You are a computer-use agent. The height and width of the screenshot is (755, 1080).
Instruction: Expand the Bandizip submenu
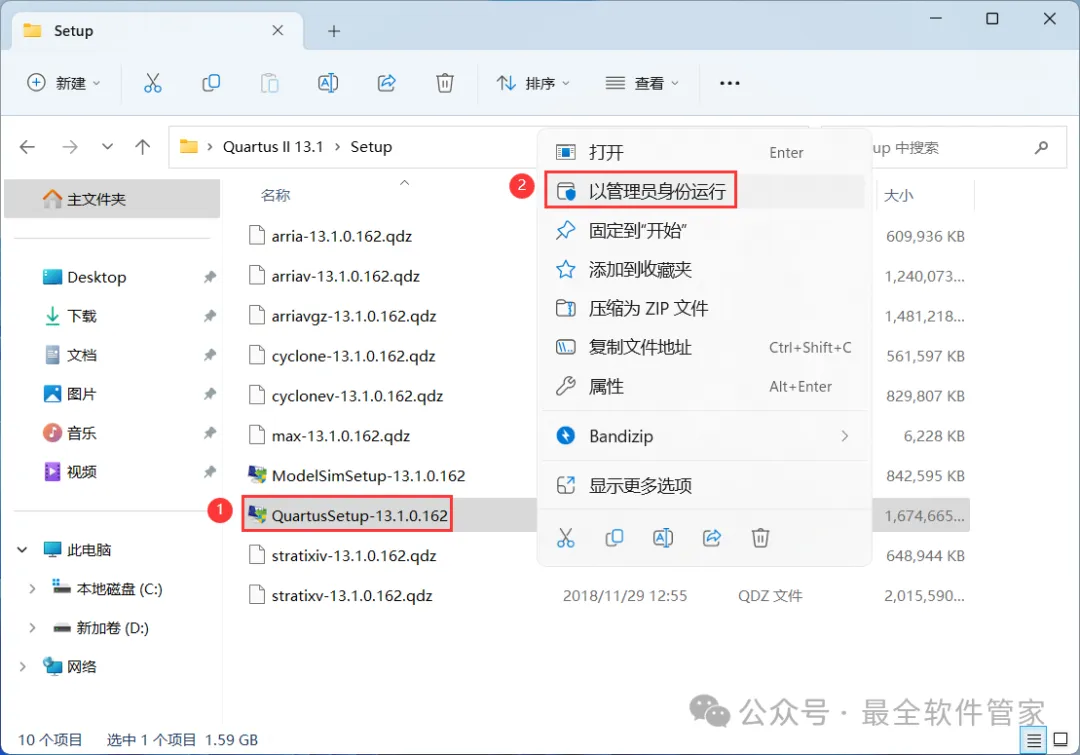[x=844, y=436]
